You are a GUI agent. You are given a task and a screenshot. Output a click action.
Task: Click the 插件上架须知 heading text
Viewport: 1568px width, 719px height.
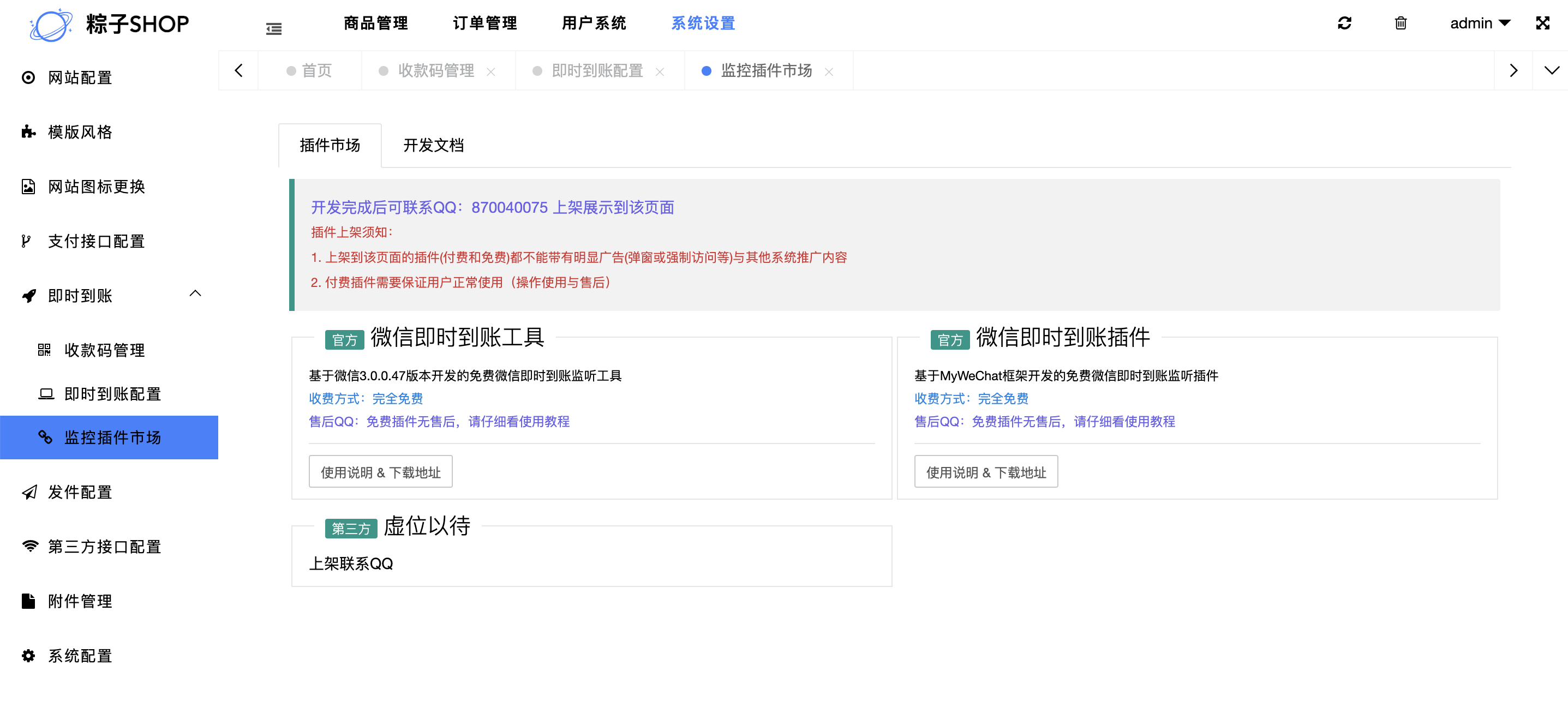352,232
